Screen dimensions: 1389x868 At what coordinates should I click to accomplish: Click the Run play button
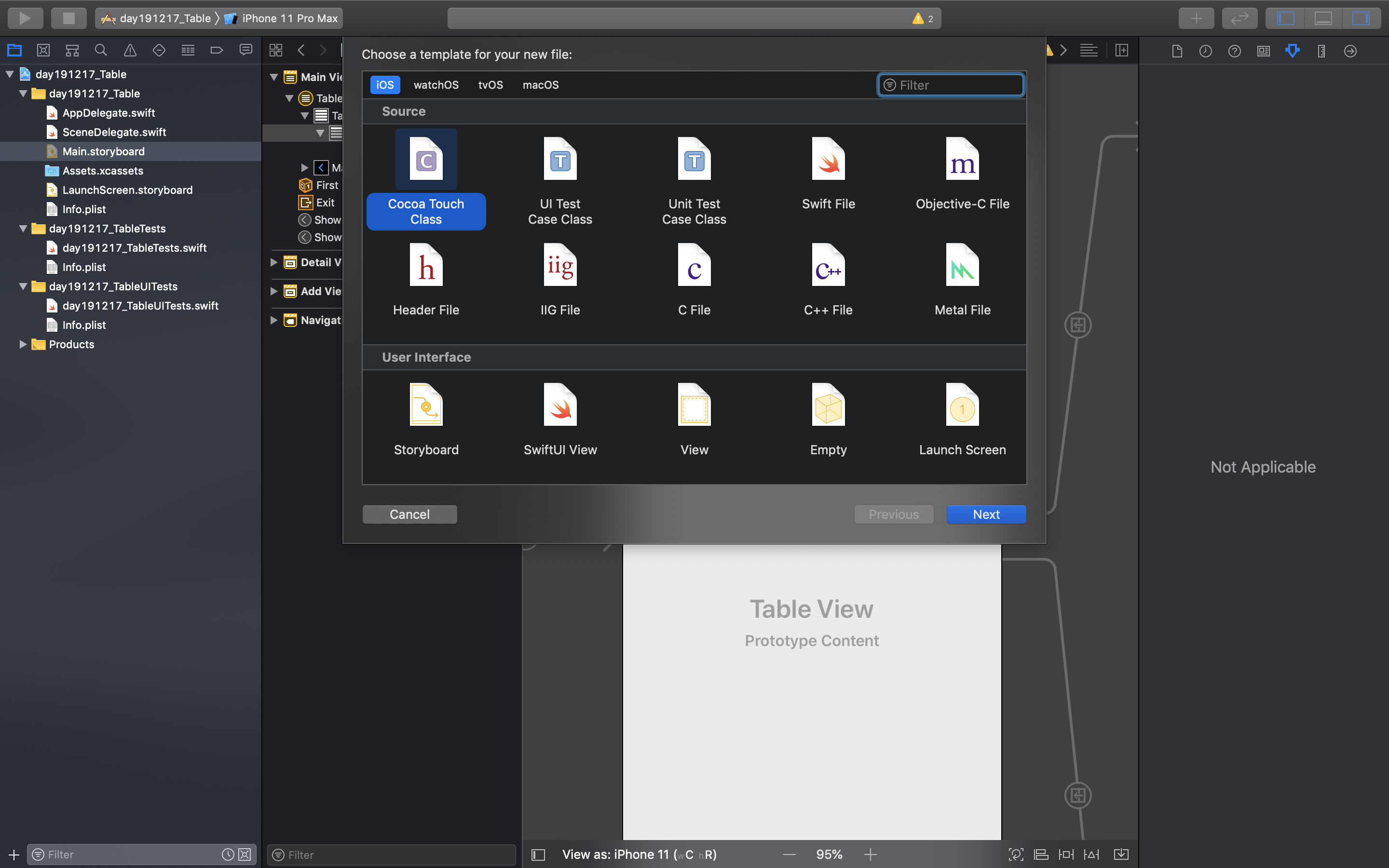point(25,18)
